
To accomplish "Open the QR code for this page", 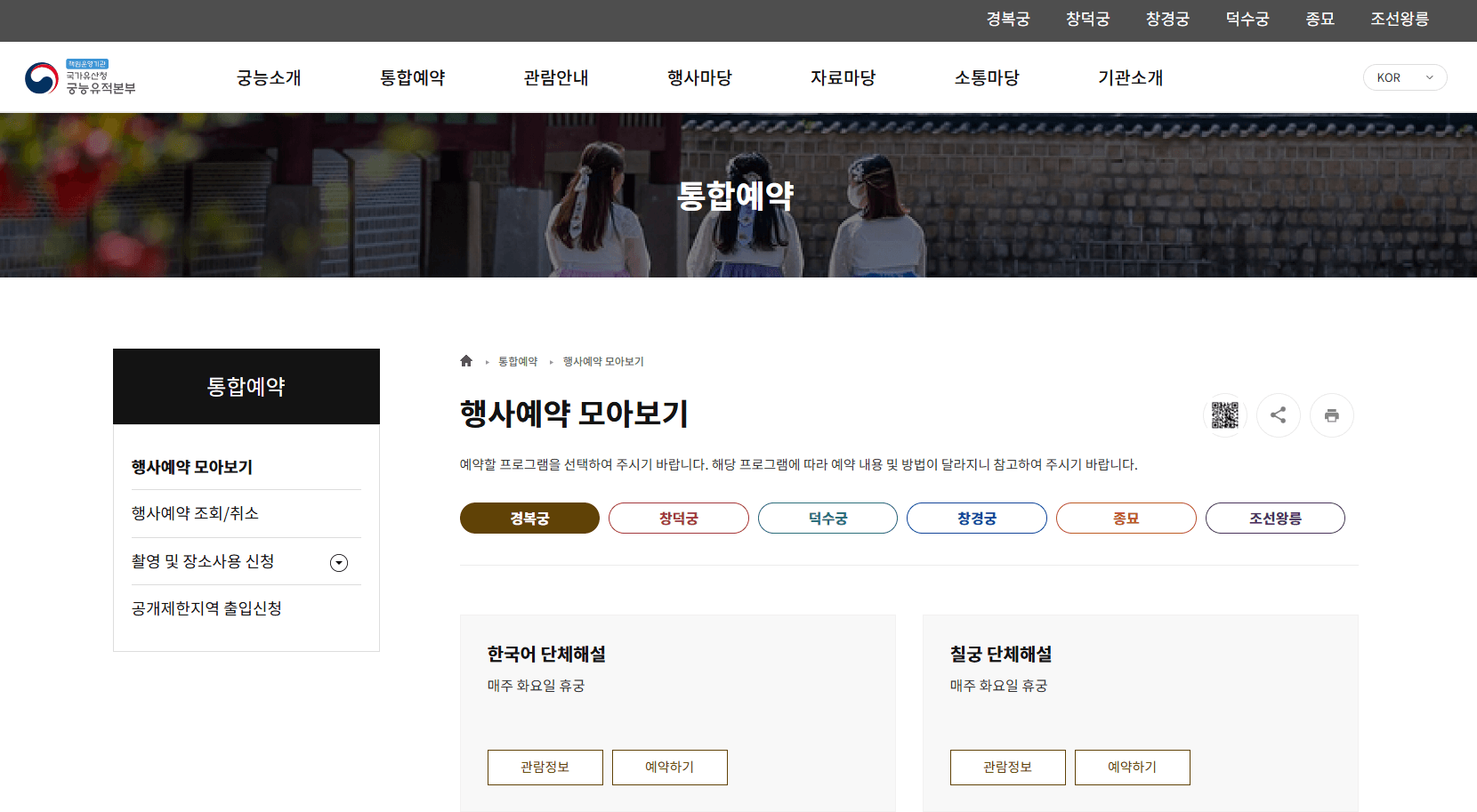I will click(1224, 414).
